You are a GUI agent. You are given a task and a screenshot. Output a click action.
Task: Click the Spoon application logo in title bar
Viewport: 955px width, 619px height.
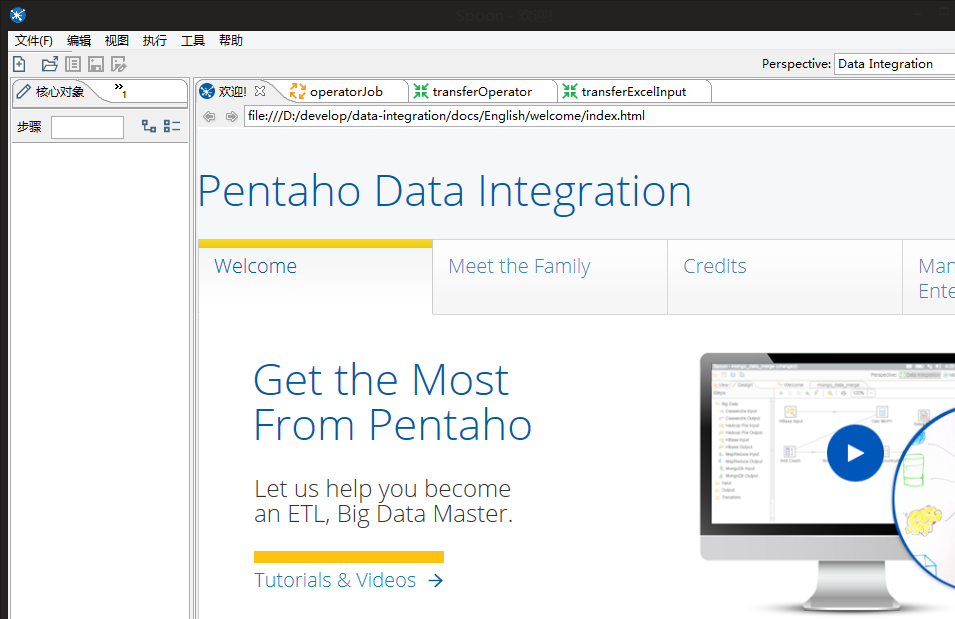click(x=18, y=15)
